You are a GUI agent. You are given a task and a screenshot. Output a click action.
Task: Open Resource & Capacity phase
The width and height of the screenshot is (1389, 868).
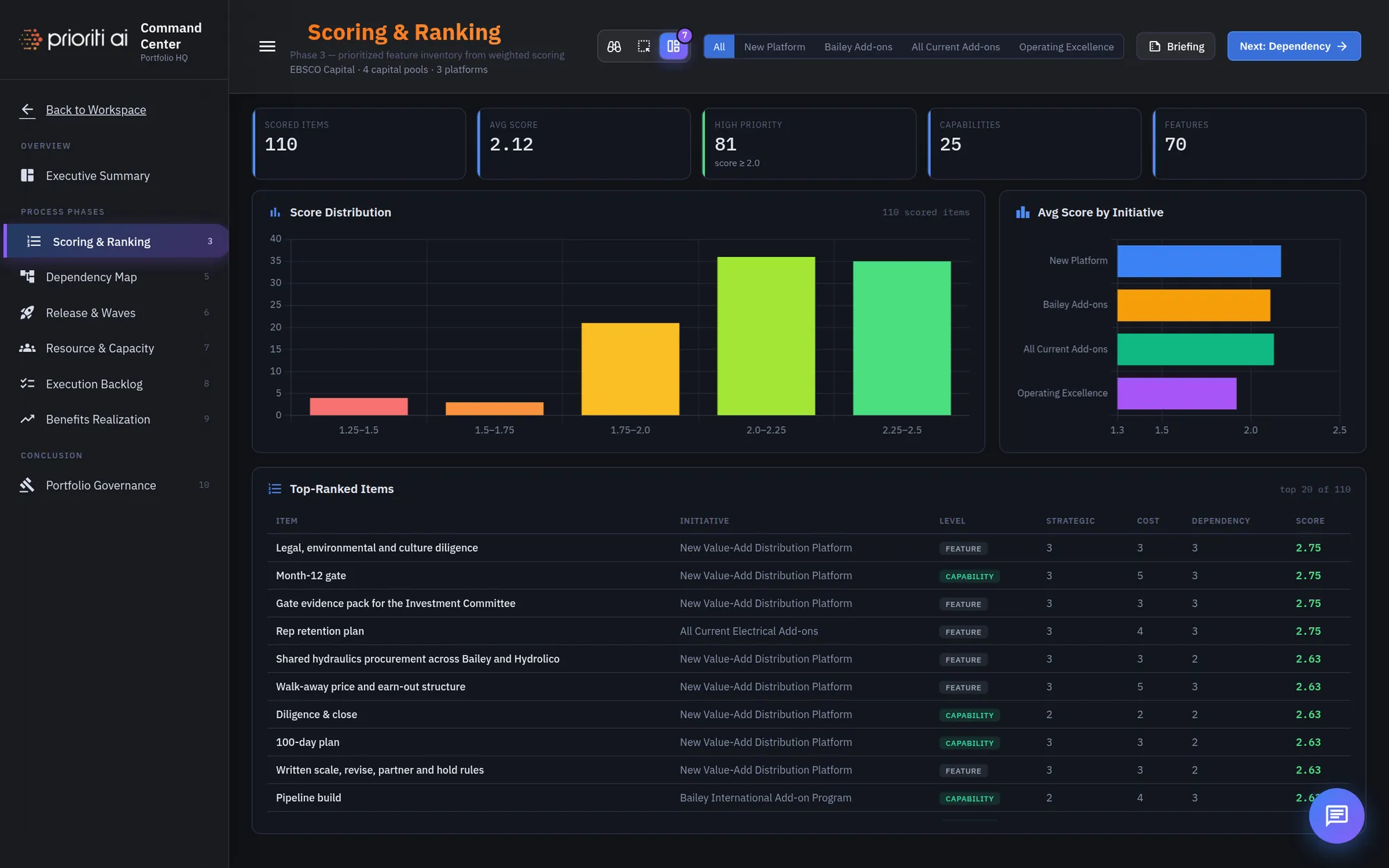click(115, 348)
